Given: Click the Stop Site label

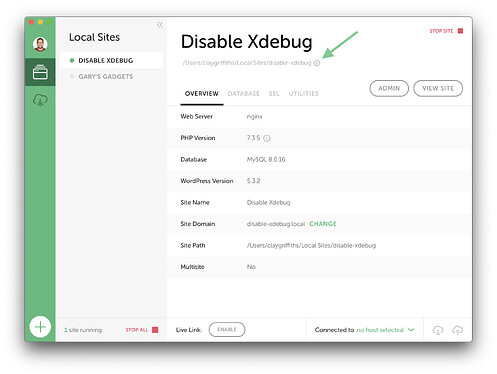Looking at the screenshot, I should 441,31.
